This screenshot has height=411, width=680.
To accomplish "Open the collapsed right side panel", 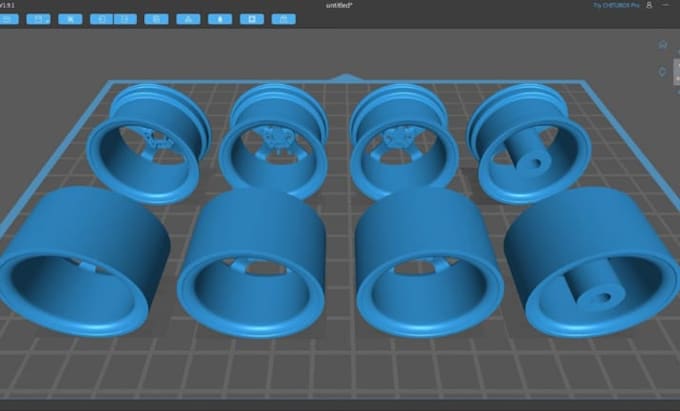I will click(x=677, y=72).
